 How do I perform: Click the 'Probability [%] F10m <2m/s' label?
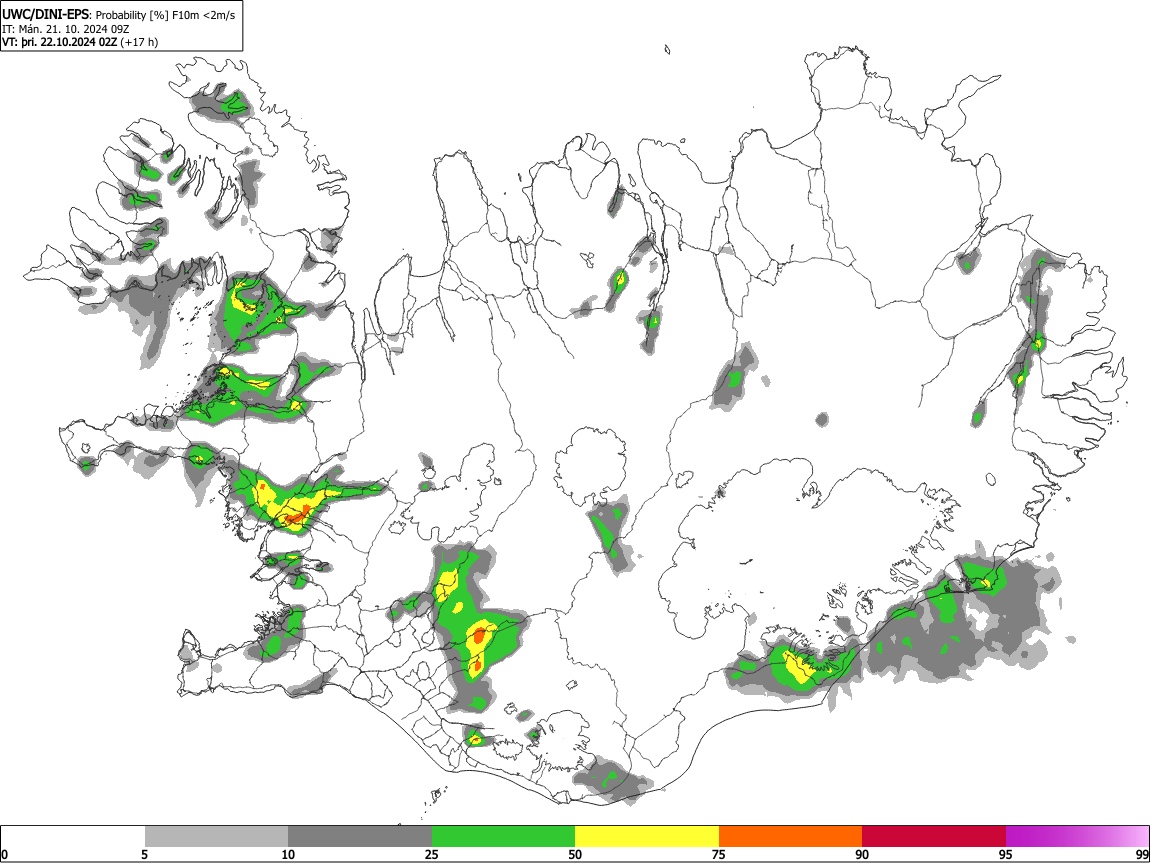166,15
